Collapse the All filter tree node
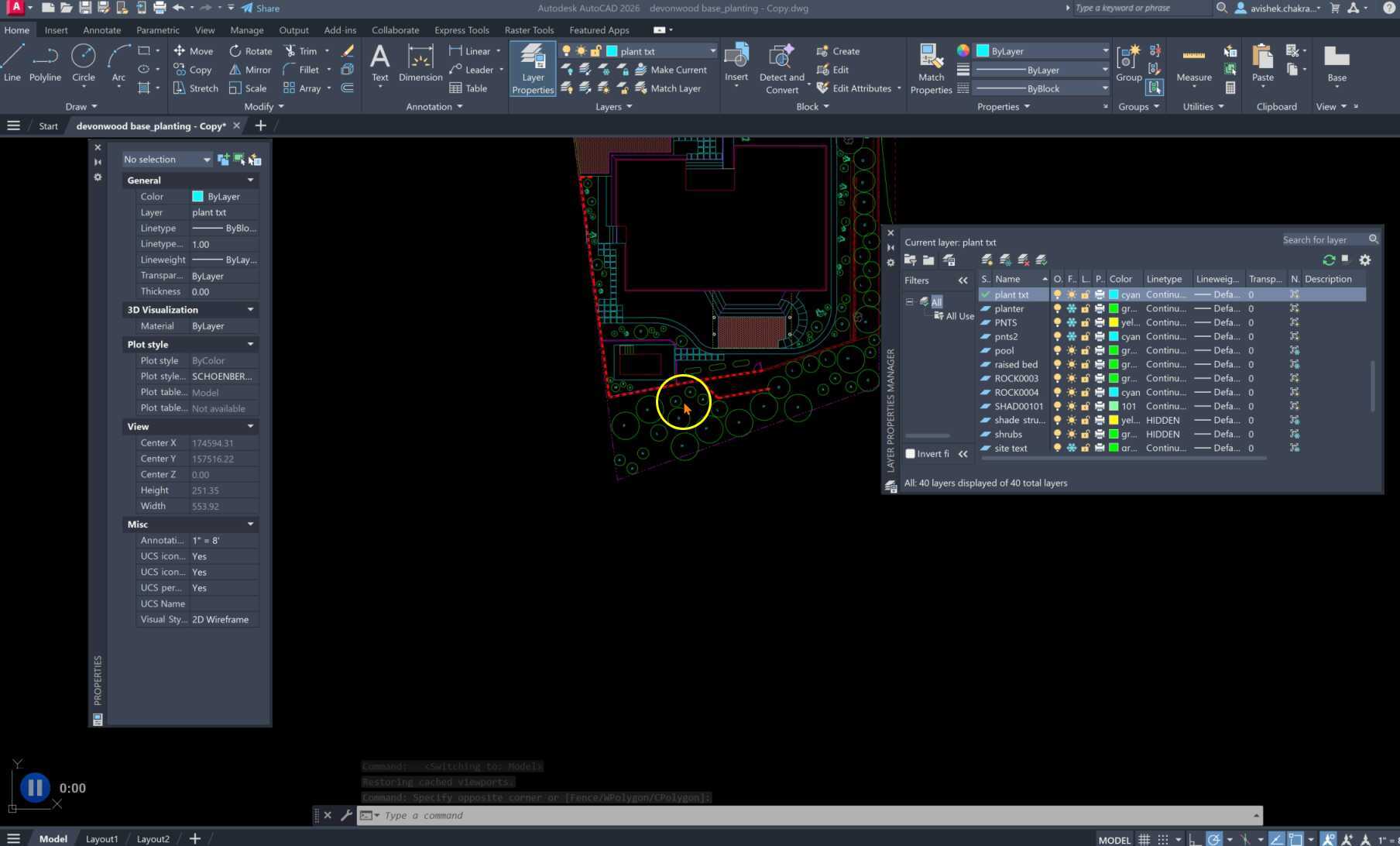The width and height of the screenshot is (1400, 846). [x=910, y=302]
